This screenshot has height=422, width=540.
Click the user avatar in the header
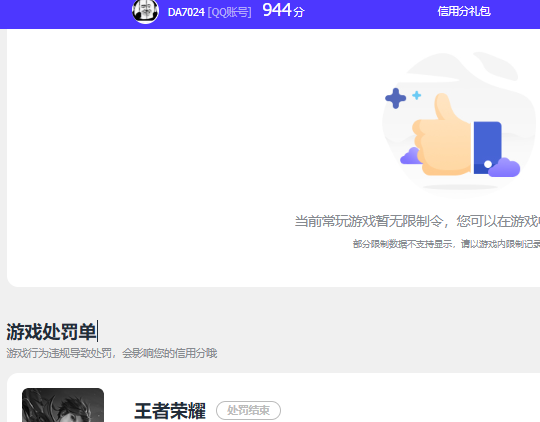145,11
